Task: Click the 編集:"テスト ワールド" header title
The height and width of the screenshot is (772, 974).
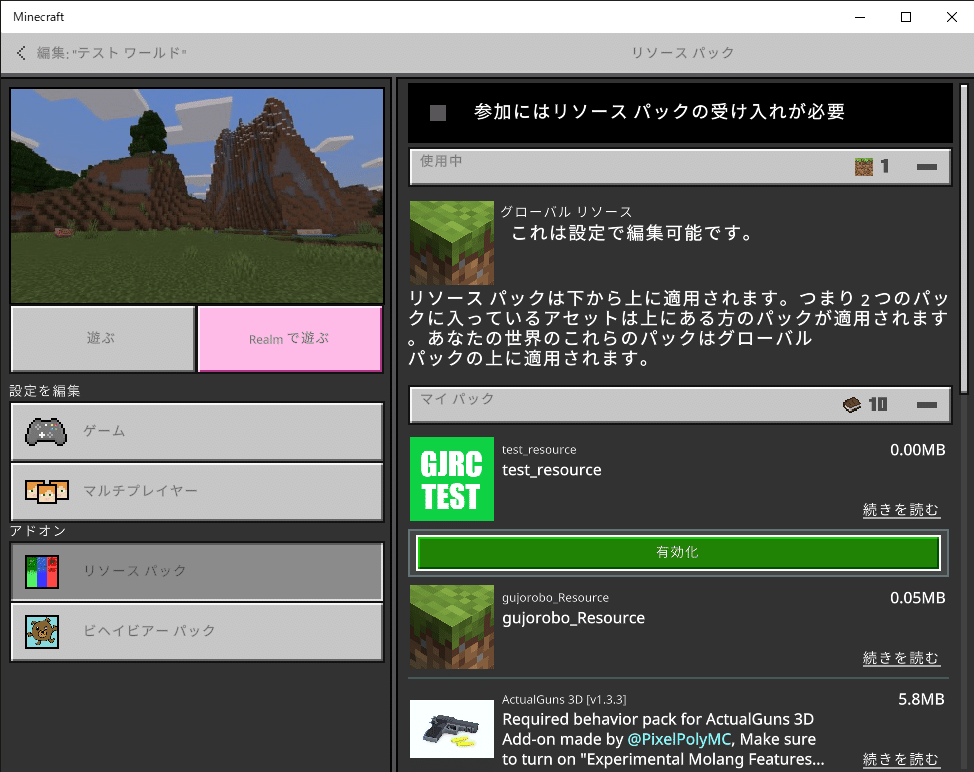Action: [x=112, y=53]
